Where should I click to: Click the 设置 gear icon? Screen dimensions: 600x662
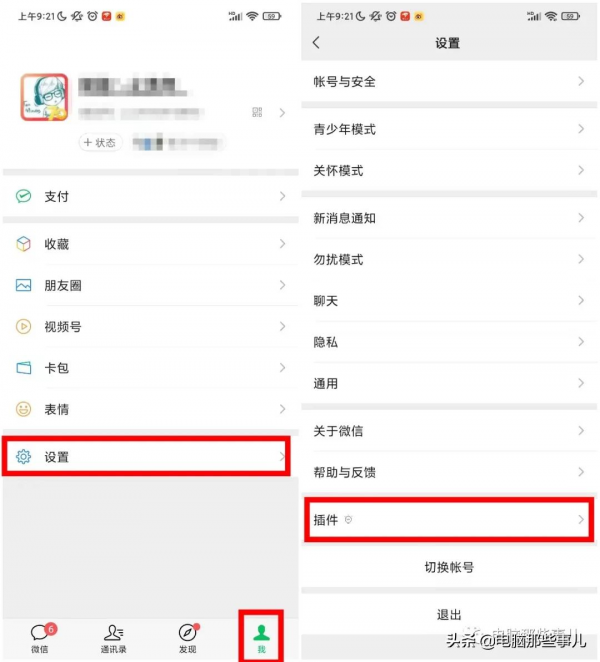23,456
